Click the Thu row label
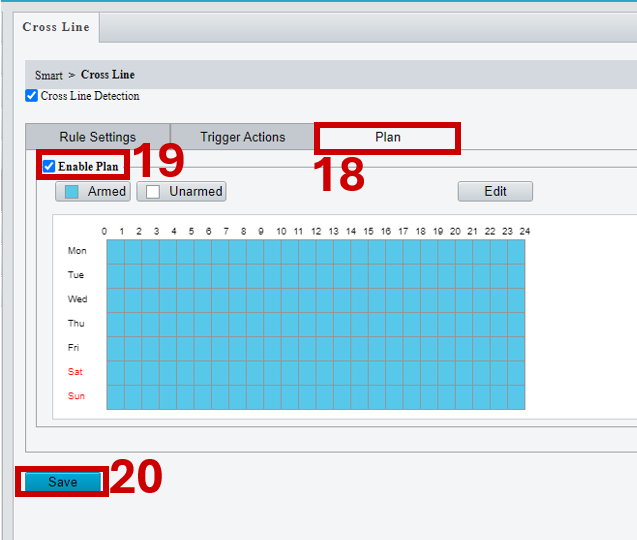 pos(76,323)
